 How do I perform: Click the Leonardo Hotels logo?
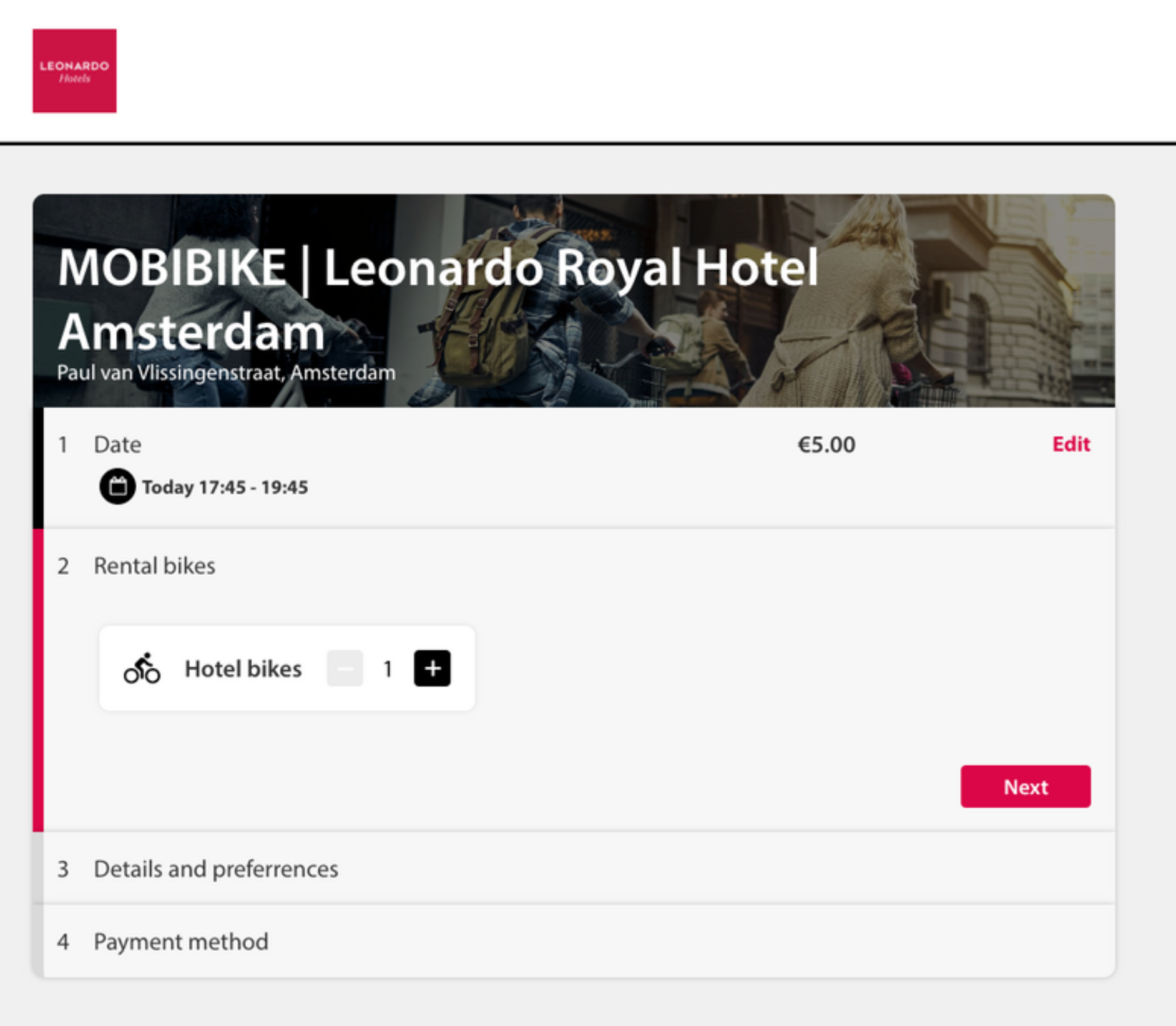pos(74,69)
